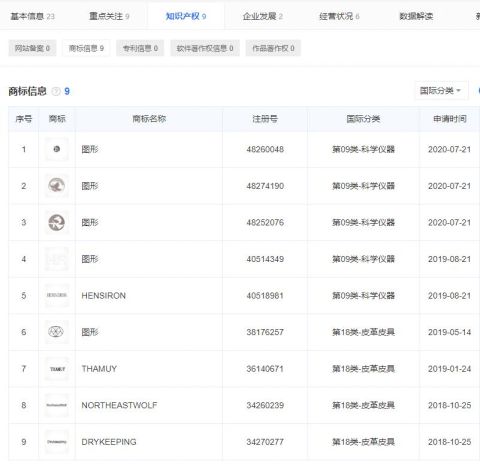Open the THAMUY trademark logo thumbnail
Screen dimensions: 480x467
coord(57,369)
